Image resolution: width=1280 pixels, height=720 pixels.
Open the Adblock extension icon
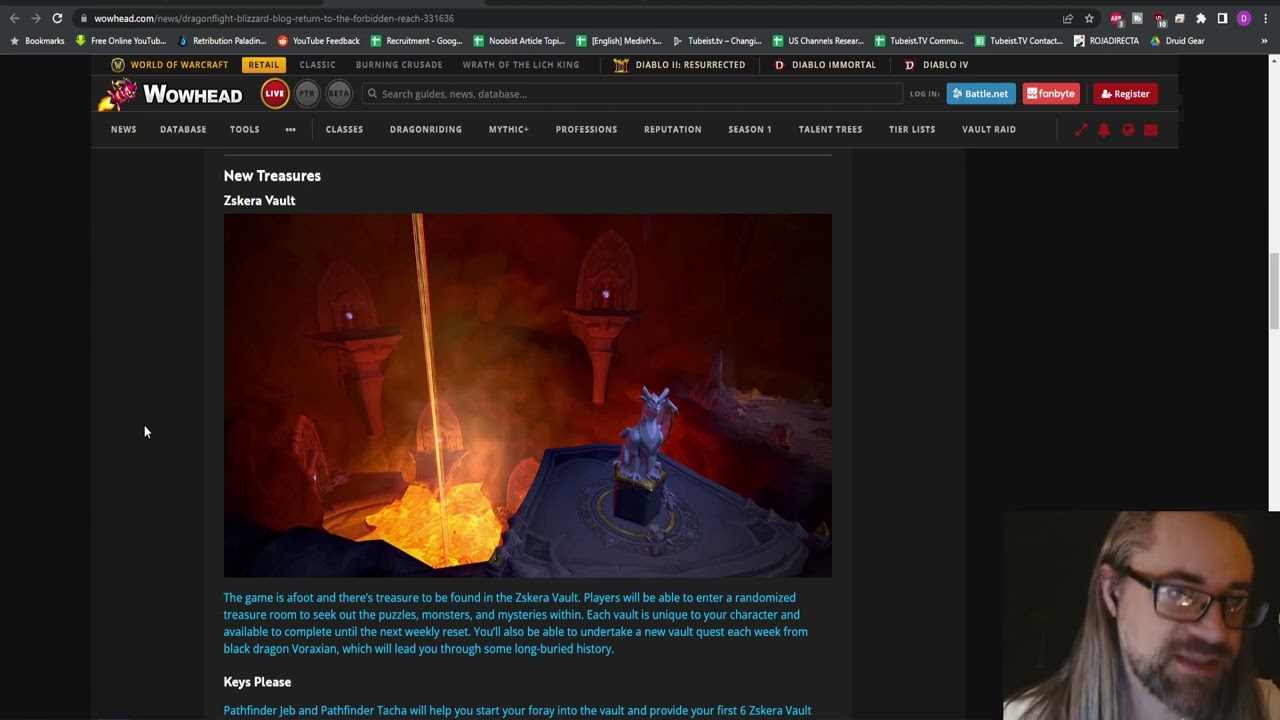1116,18
